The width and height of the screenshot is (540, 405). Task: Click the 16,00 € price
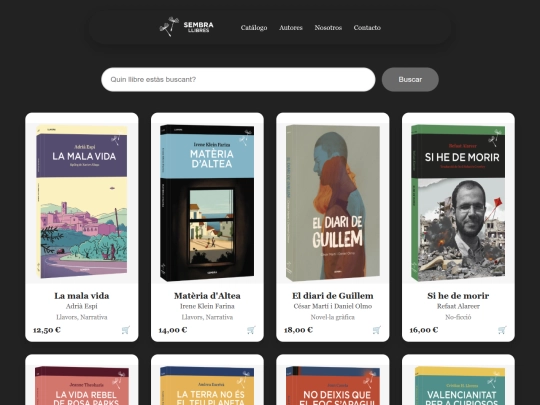coord(424,330)
